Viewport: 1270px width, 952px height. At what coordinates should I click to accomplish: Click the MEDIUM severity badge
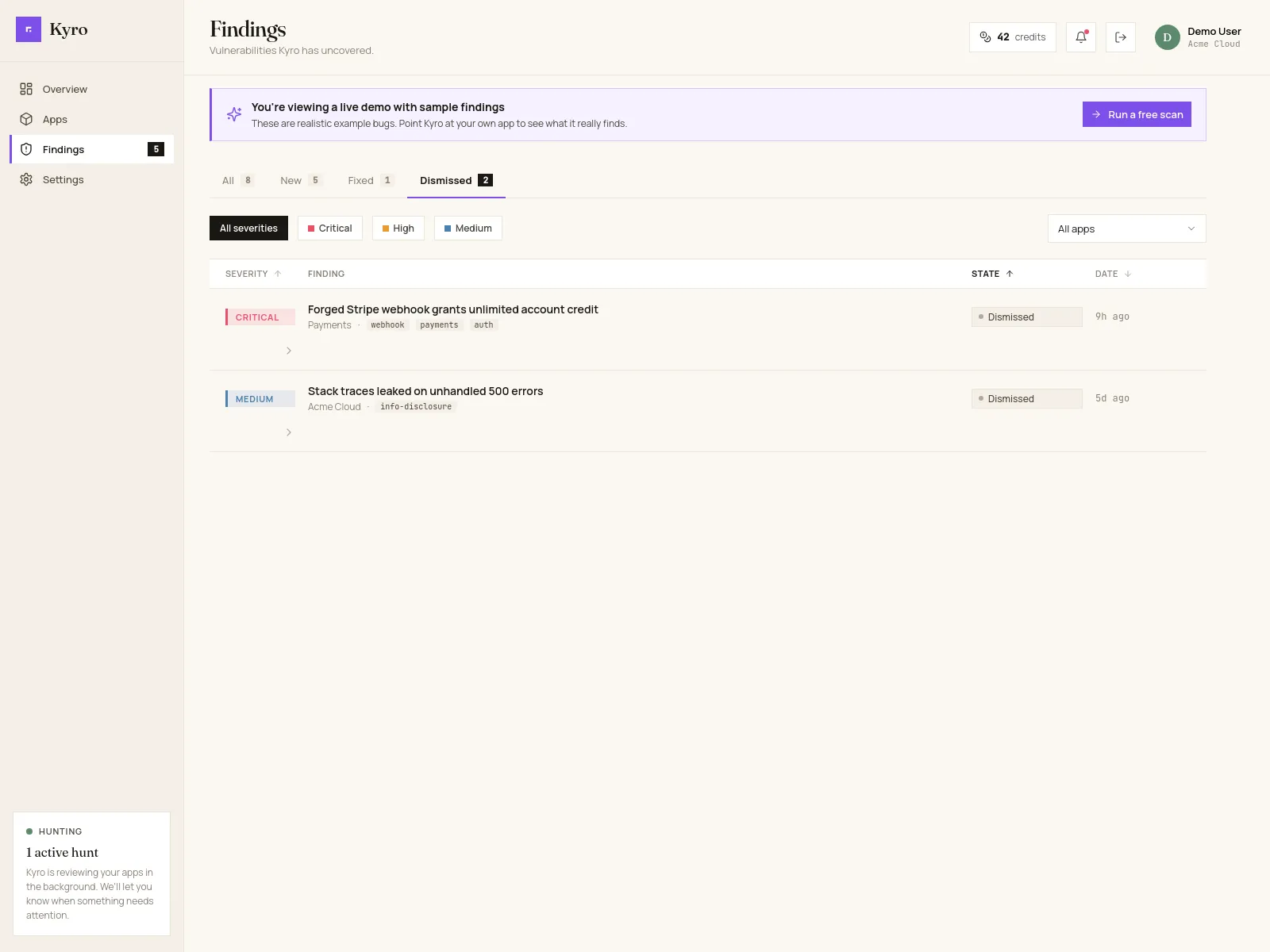pyautogui.click(x=260, y=399)
